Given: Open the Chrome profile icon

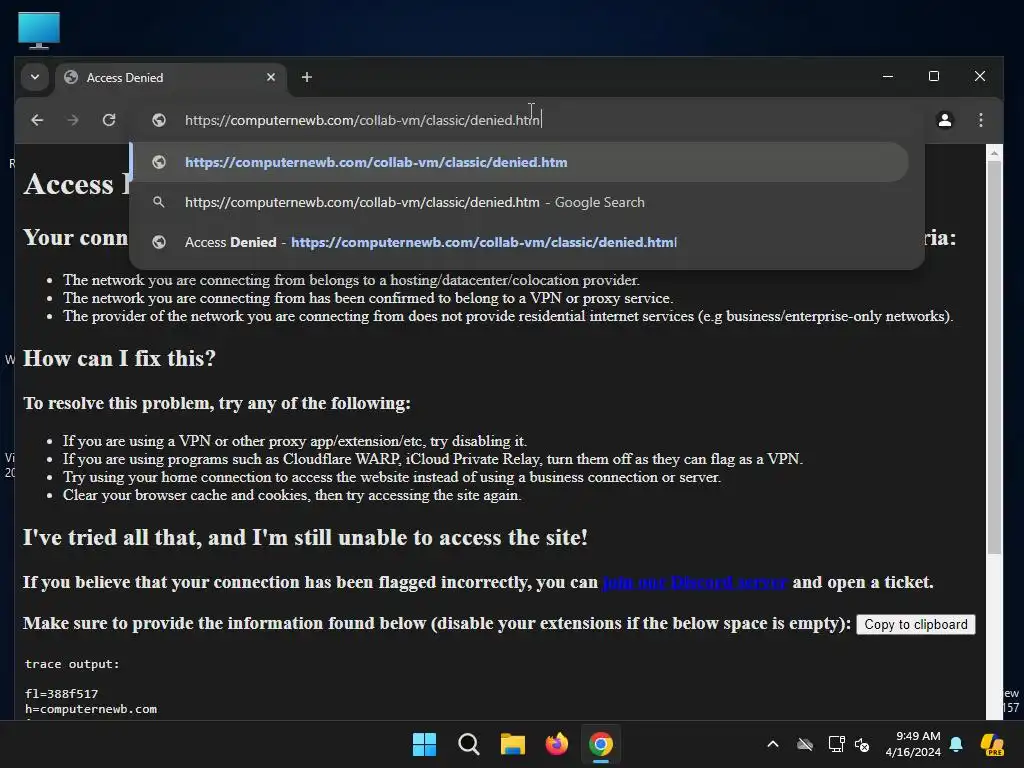Looking at the screenshot, I should 944,120.
